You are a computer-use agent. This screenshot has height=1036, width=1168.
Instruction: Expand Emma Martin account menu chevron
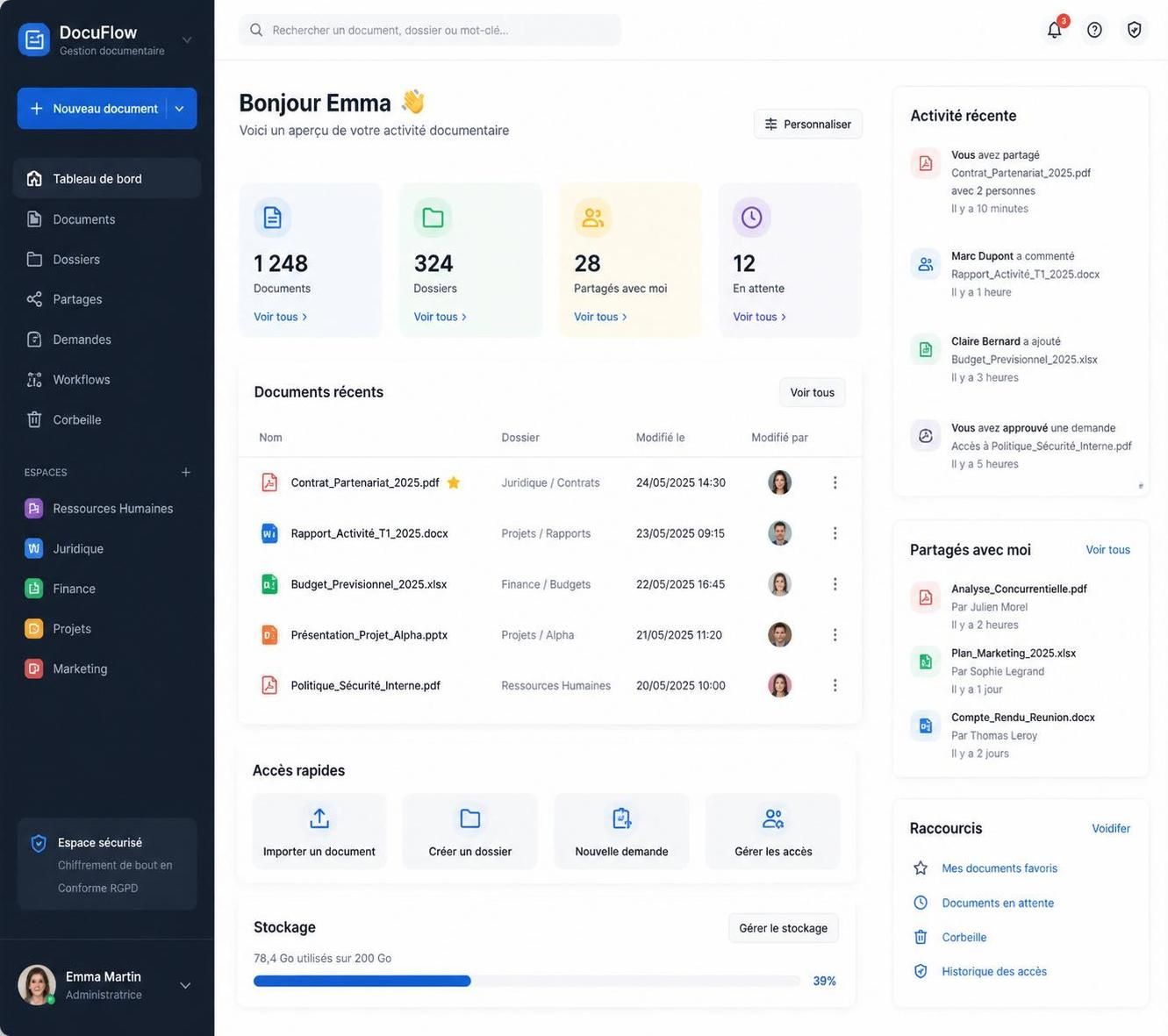click(x=185, y=985)
